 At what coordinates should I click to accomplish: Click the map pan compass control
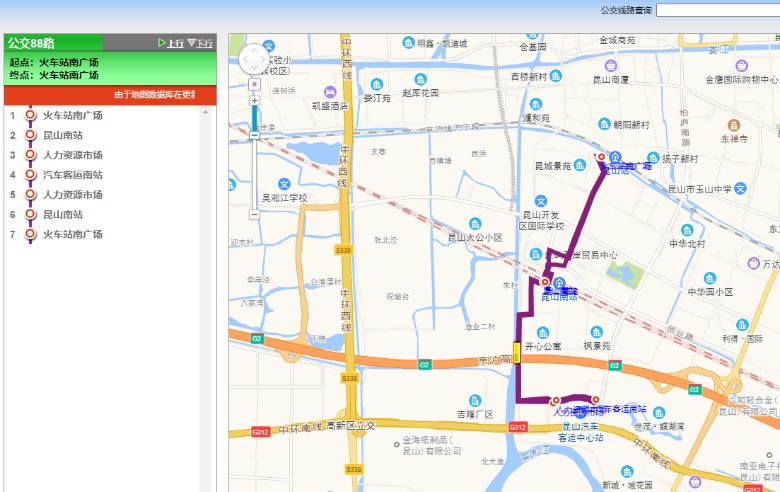point(254,59)
